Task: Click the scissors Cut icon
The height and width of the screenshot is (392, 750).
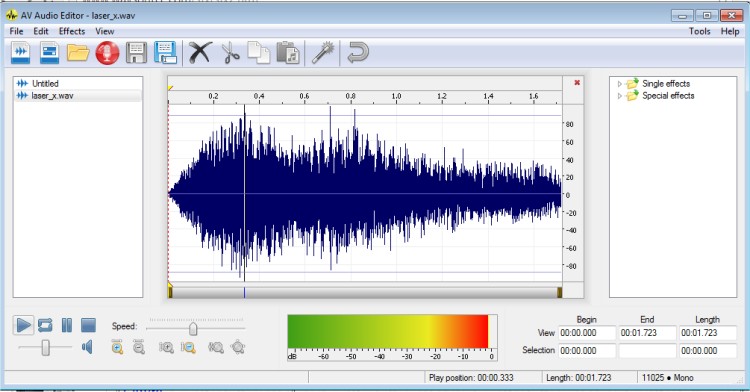Action: click(230, 53)
